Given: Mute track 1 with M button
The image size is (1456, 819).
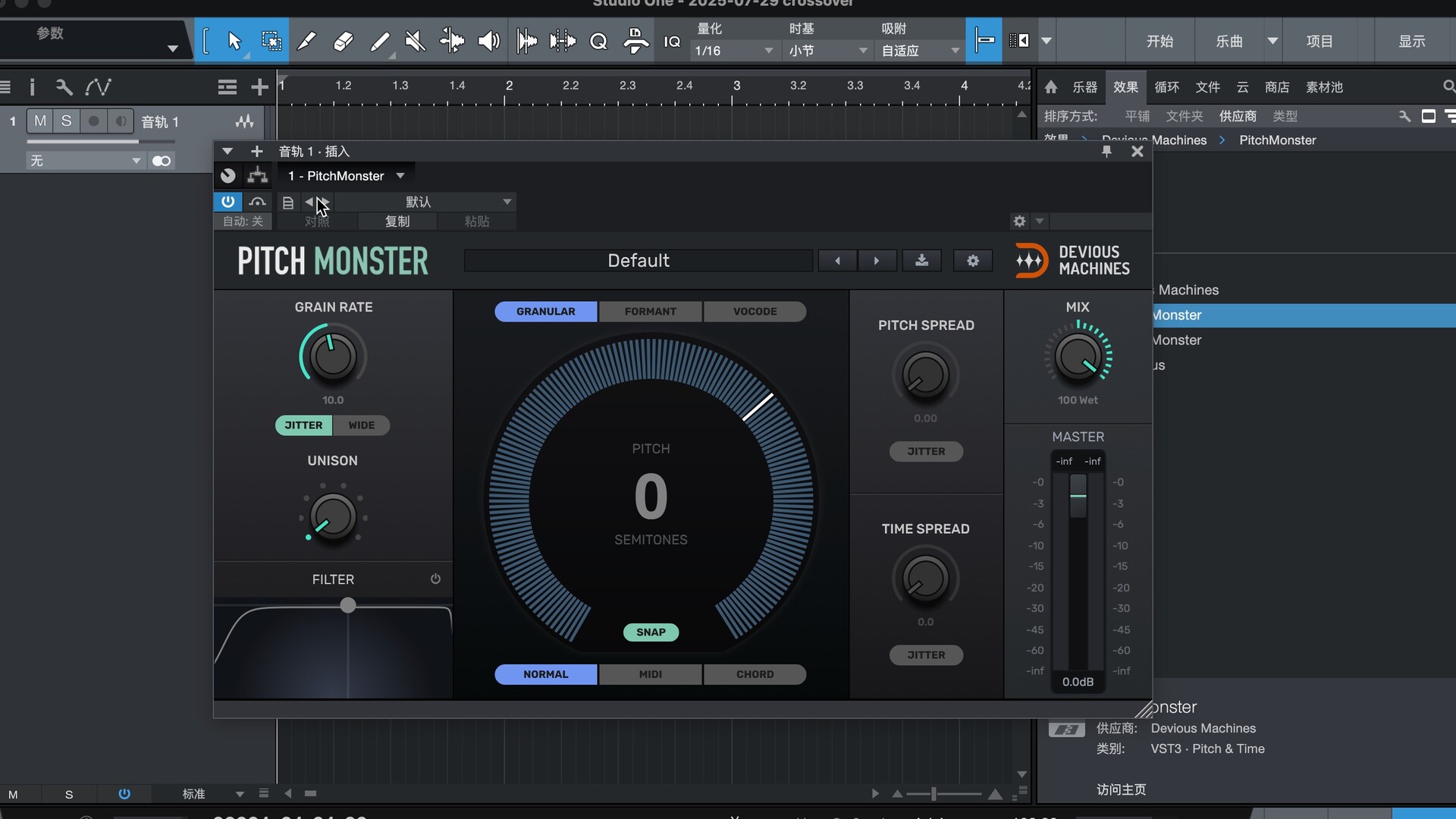Looking at the screenshot, I should click(x=40, y=121).
